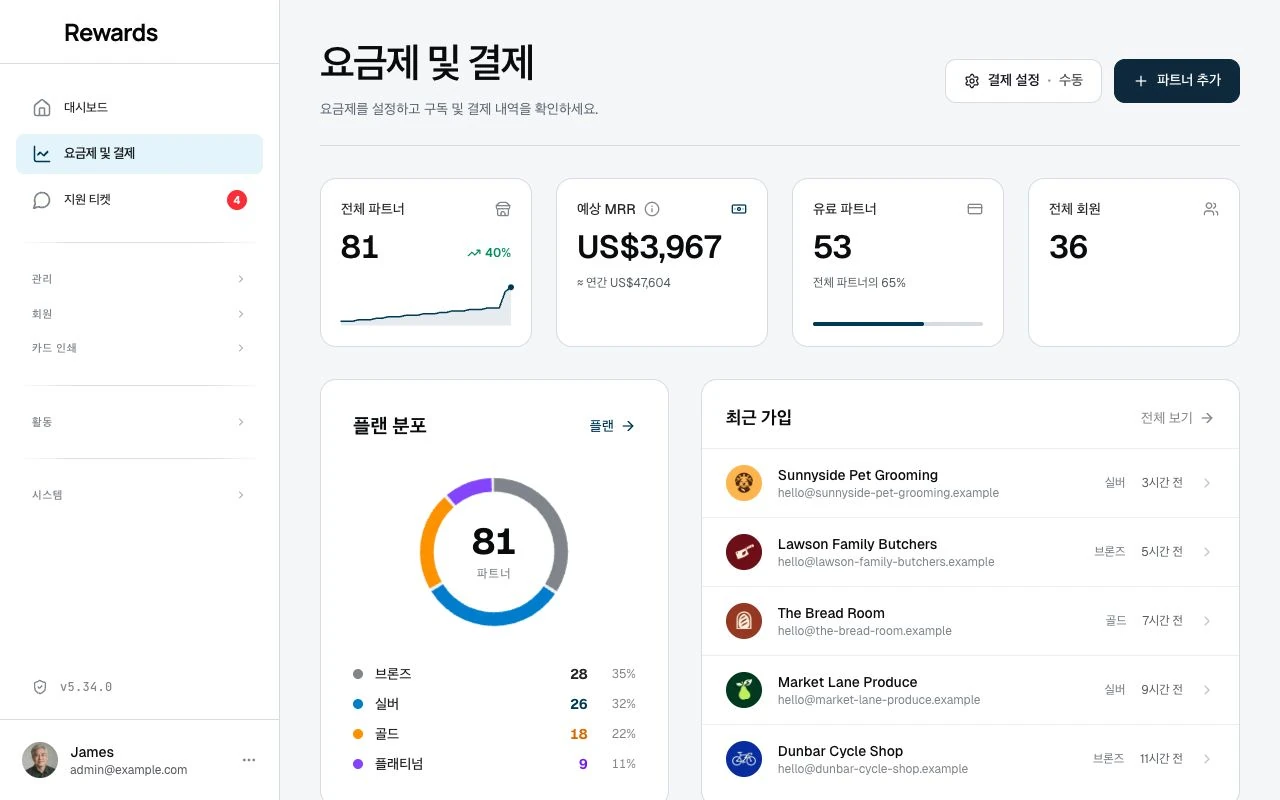Click the orange 골드 legend dot

tap(358, 734)
